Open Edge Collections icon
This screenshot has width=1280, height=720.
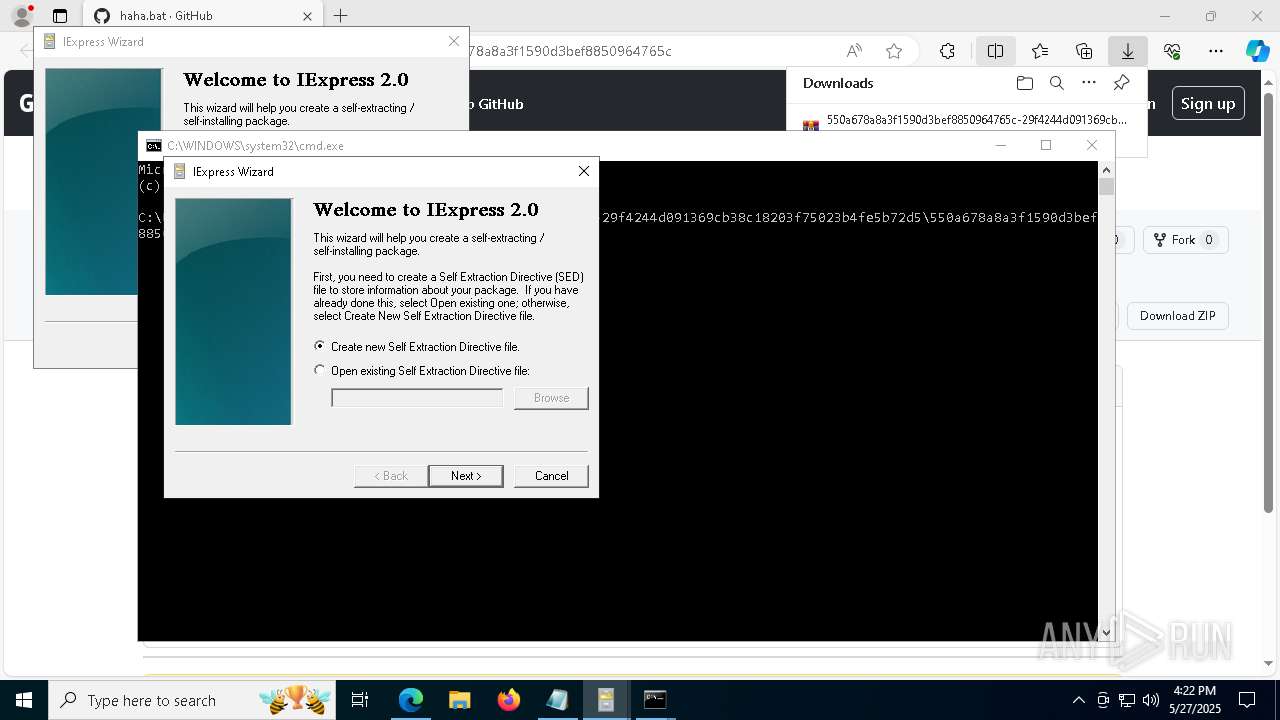tap(1084, 51)
